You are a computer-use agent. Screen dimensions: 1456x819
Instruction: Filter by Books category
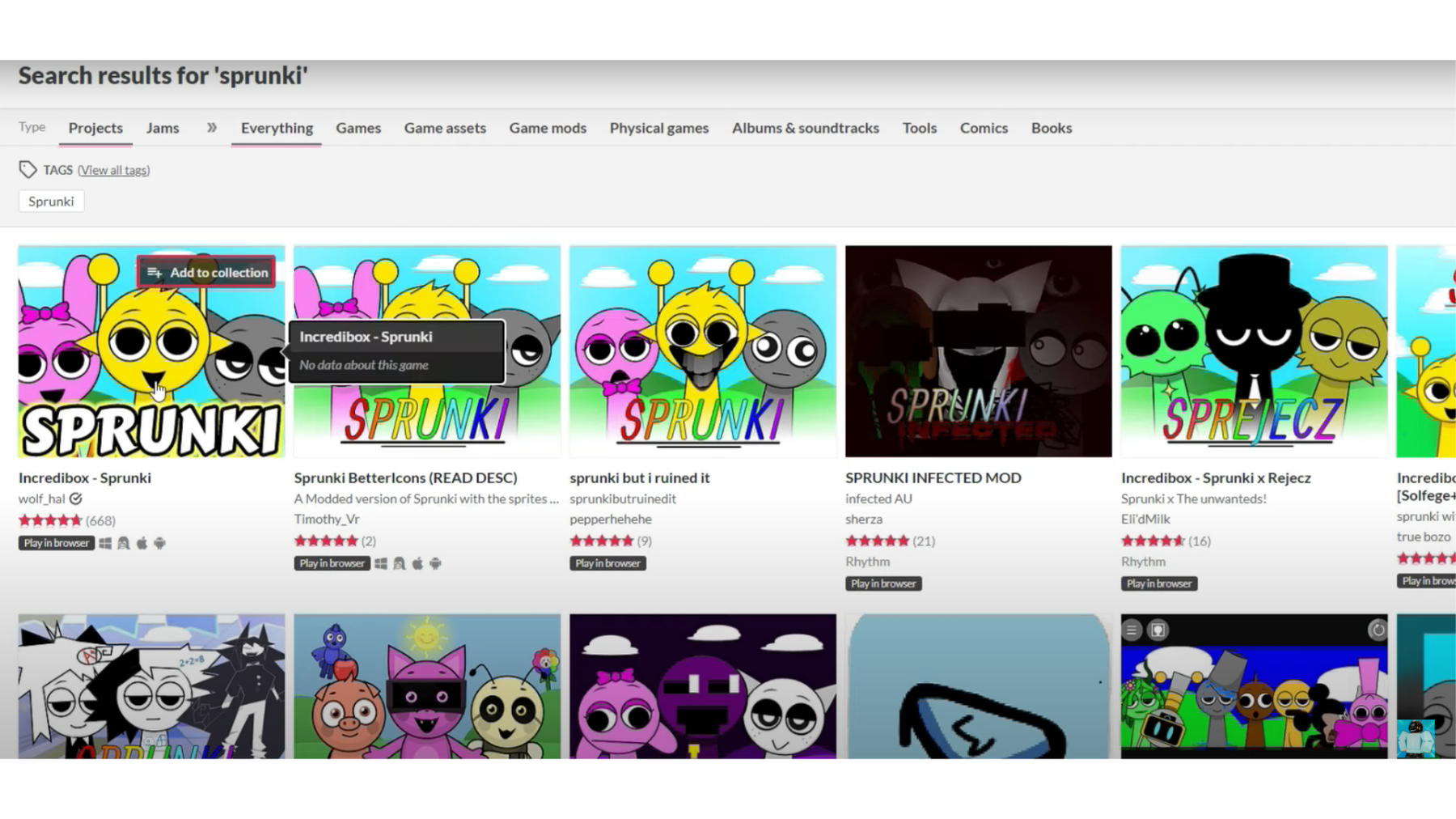1052,128
